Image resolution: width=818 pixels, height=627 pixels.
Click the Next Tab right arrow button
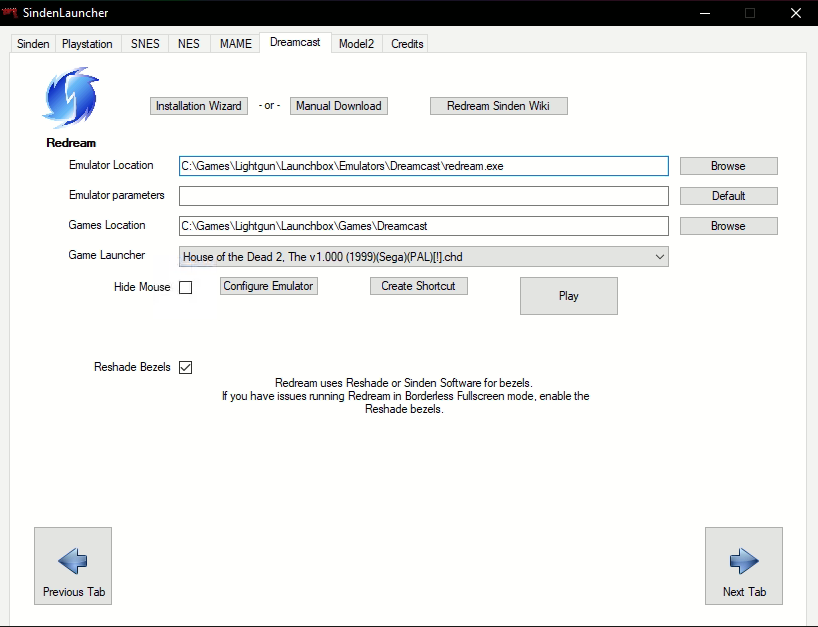[x=744, y=566]
